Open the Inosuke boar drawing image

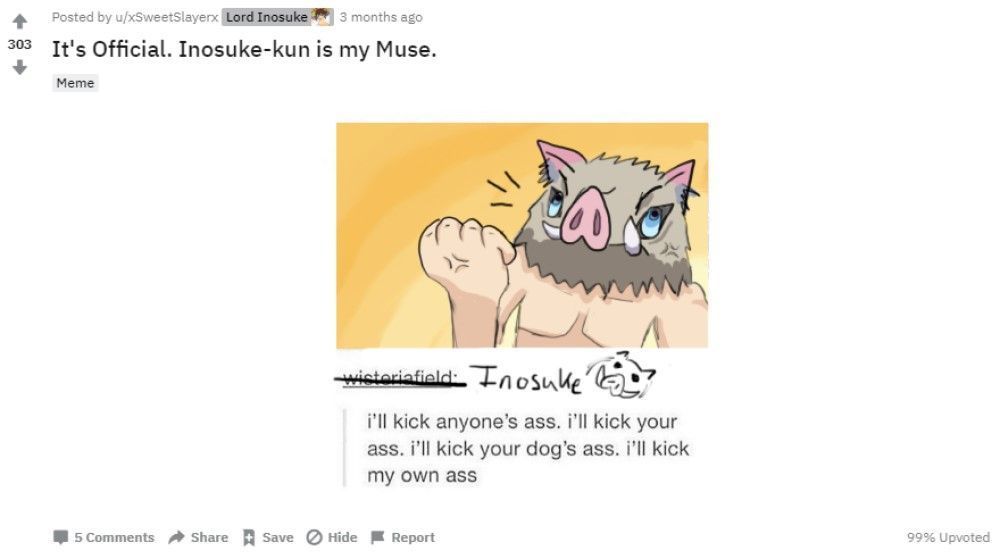522,235
